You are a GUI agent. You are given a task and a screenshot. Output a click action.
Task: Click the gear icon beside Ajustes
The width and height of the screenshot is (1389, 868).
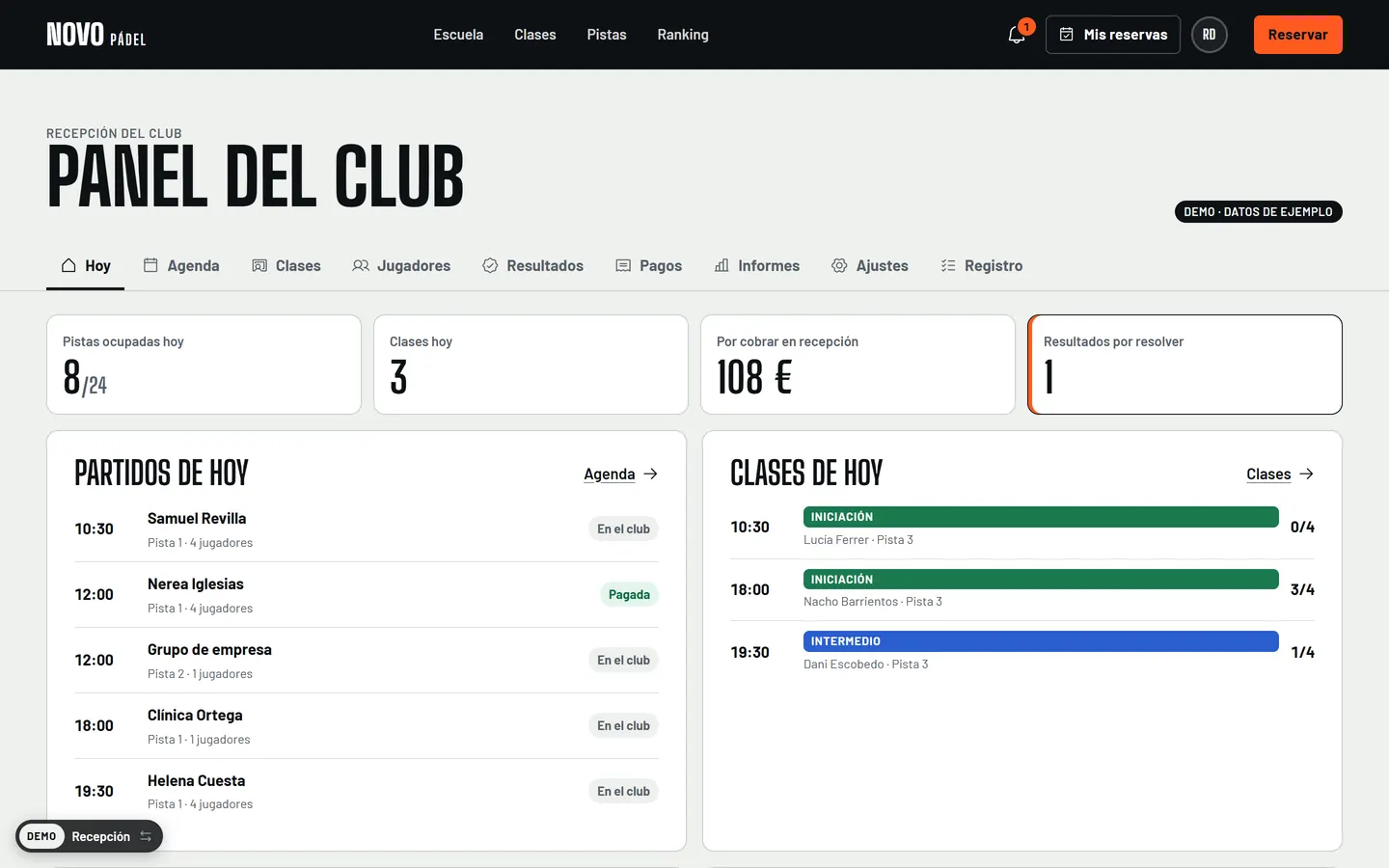click(x=839, y=265)
